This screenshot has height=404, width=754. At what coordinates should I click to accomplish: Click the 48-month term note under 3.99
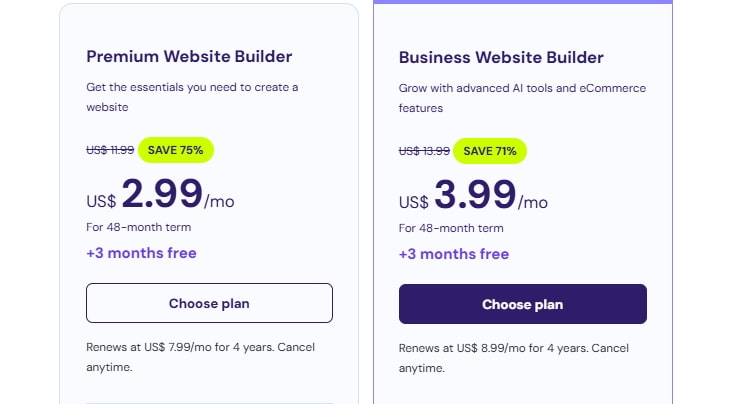450,228
